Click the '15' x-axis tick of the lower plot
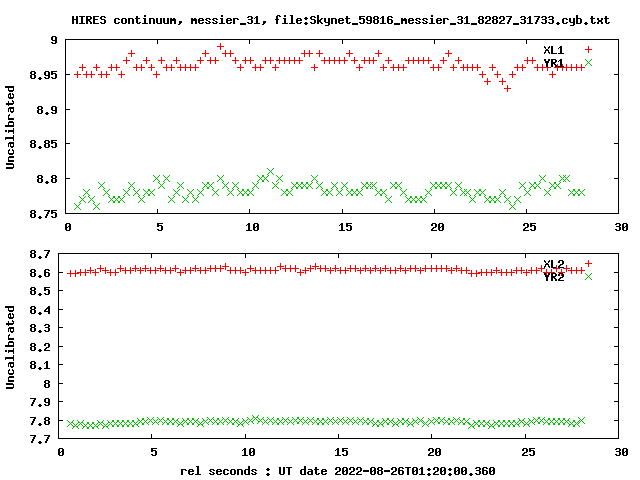This screenshot has width=640, height=480. click(341, 452)
